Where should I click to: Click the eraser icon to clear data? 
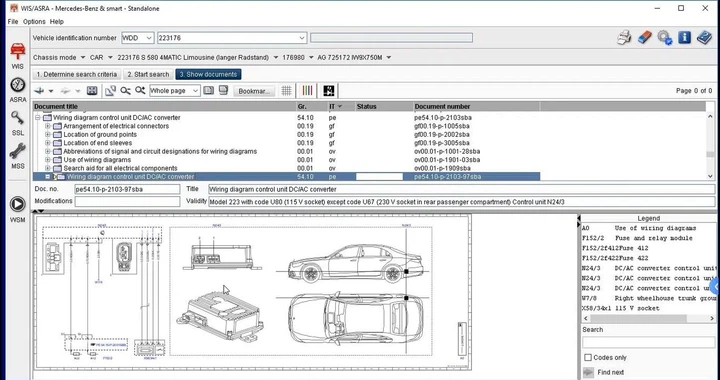(644, 38)
